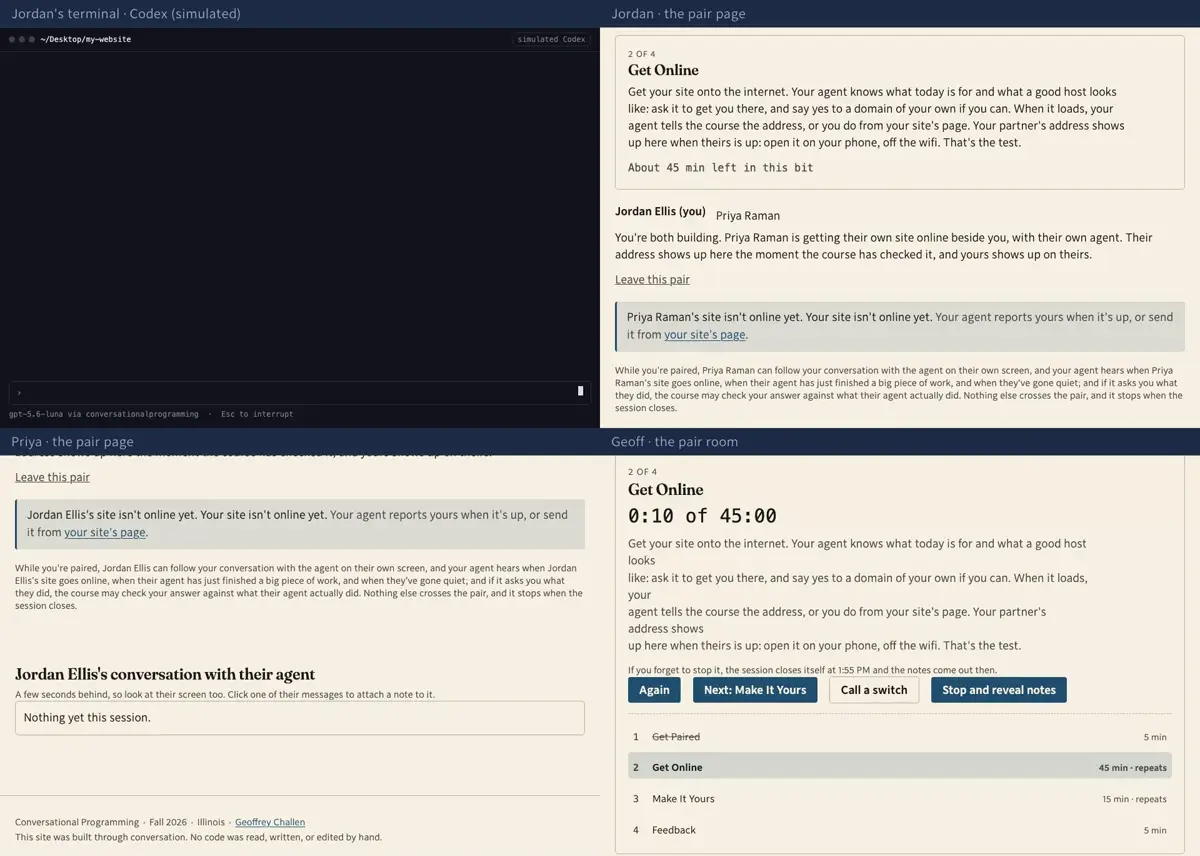Select the Jordan Ellis (you) tab
This screenshot has width=1200, height=856.
(660, 212)
